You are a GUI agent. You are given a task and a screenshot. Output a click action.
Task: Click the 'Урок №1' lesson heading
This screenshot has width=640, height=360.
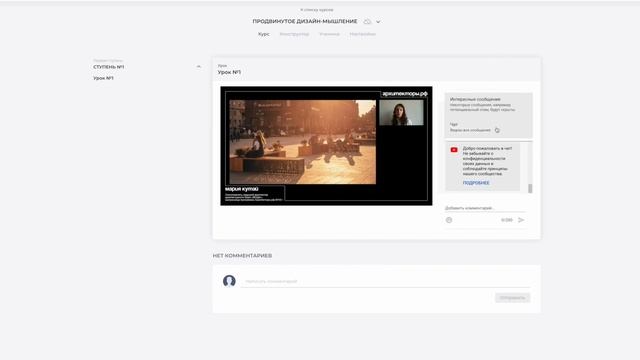[x=229, y=72]
